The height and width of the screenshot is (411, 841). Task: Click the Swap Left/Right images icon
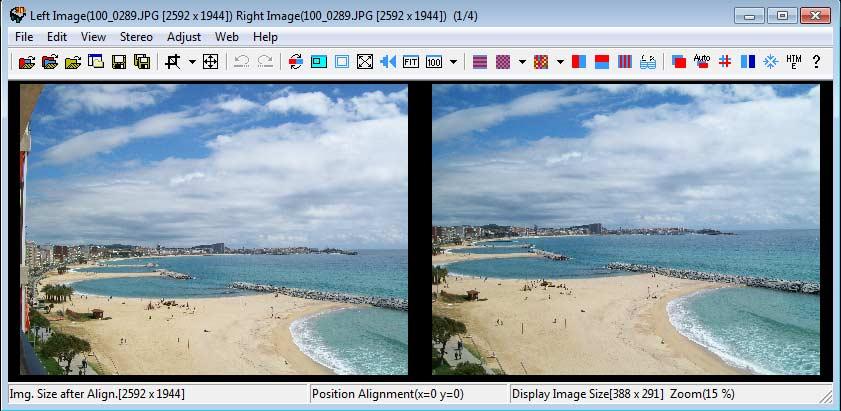(x=295, y=62)
